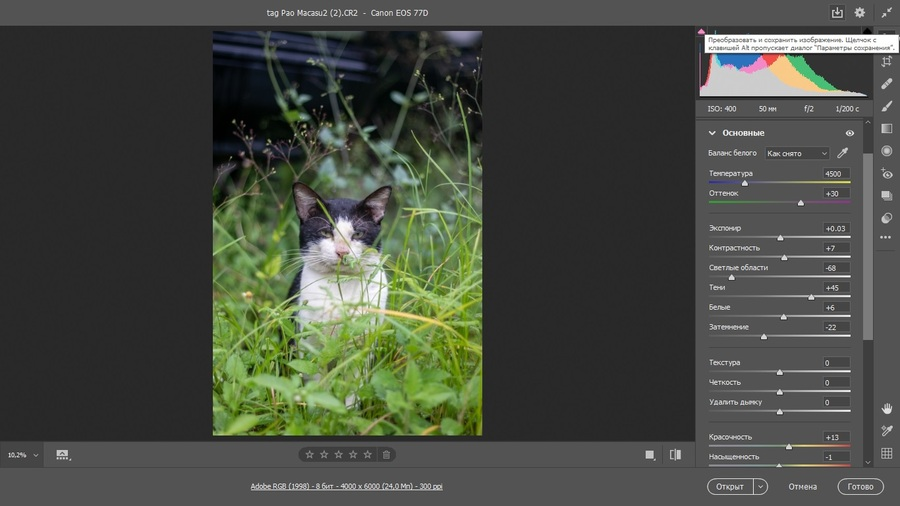Click the filmstrip options icon
The width and height of the screenshot is (900, 506).
[63, 455]
